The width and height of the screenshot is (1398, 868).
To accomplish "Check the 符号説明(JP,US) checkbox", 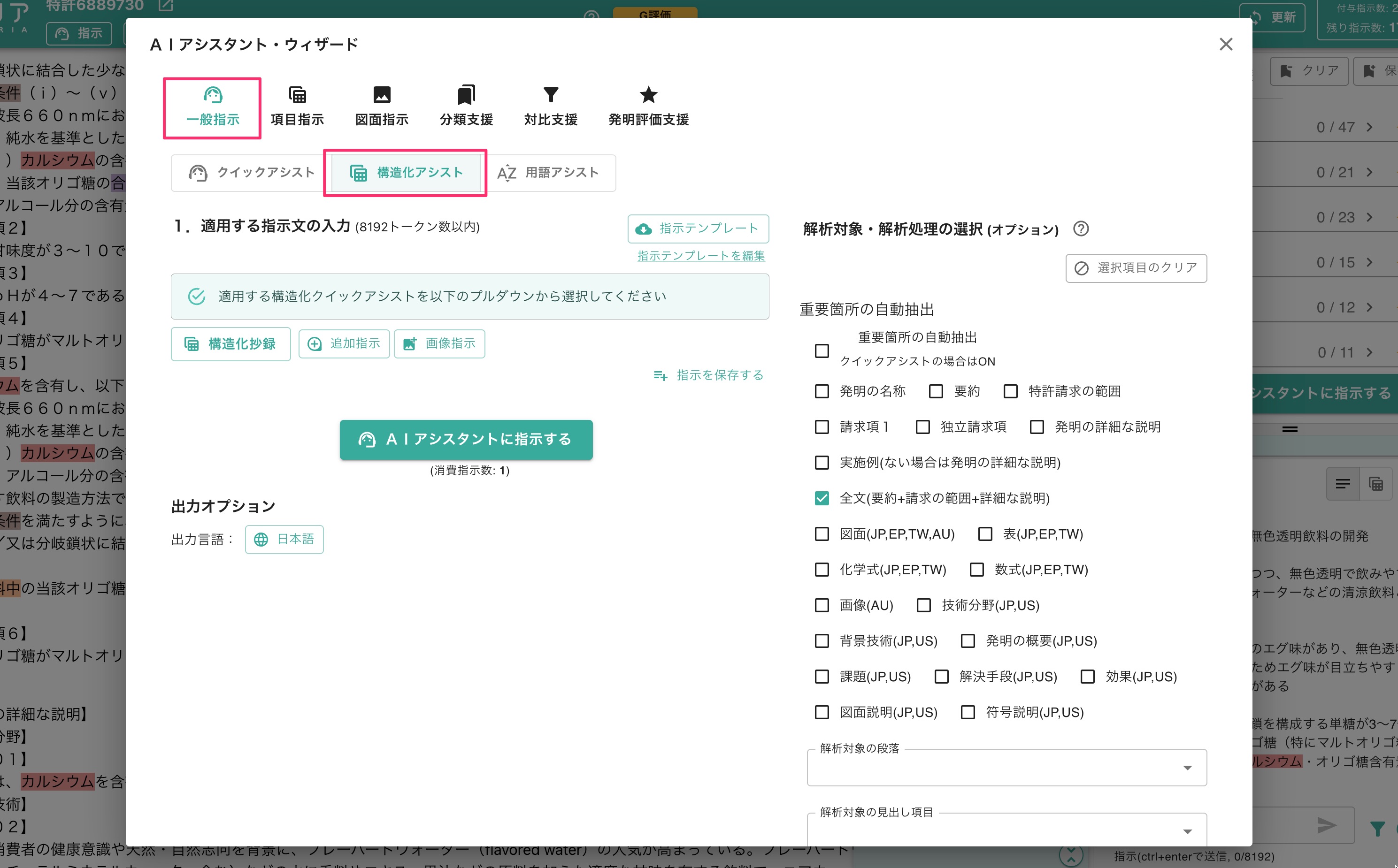I will point(968,712).
